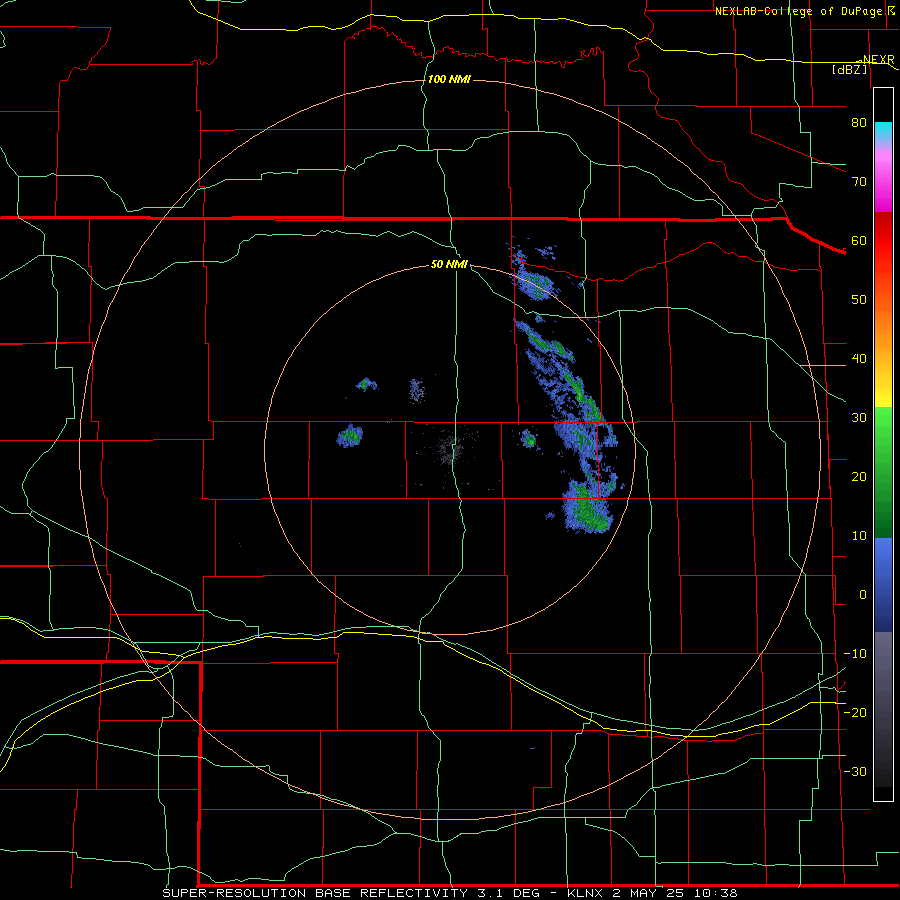Click the KLNX station identifier in the caption

point(585,893)
